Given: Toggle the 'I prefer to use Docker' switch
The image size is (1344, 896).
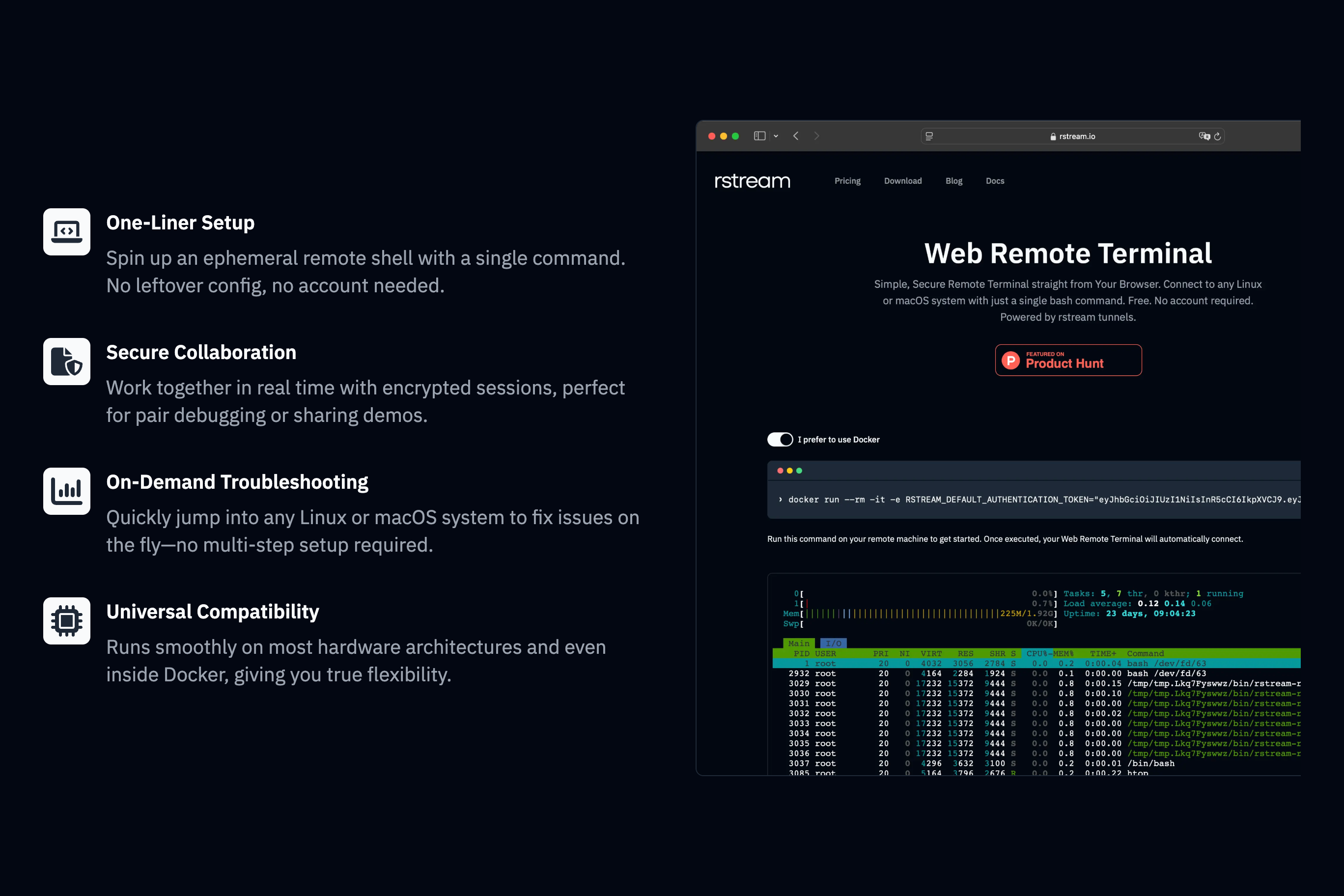Looking at the screenshot, I should pyautogui.click(x=780, y=440).
